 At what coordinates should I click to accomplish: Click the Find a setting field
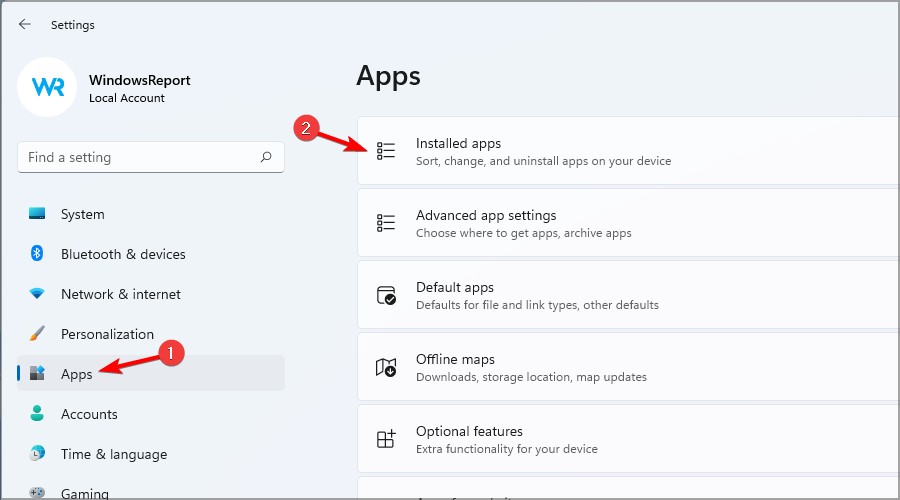coord(151,157)
